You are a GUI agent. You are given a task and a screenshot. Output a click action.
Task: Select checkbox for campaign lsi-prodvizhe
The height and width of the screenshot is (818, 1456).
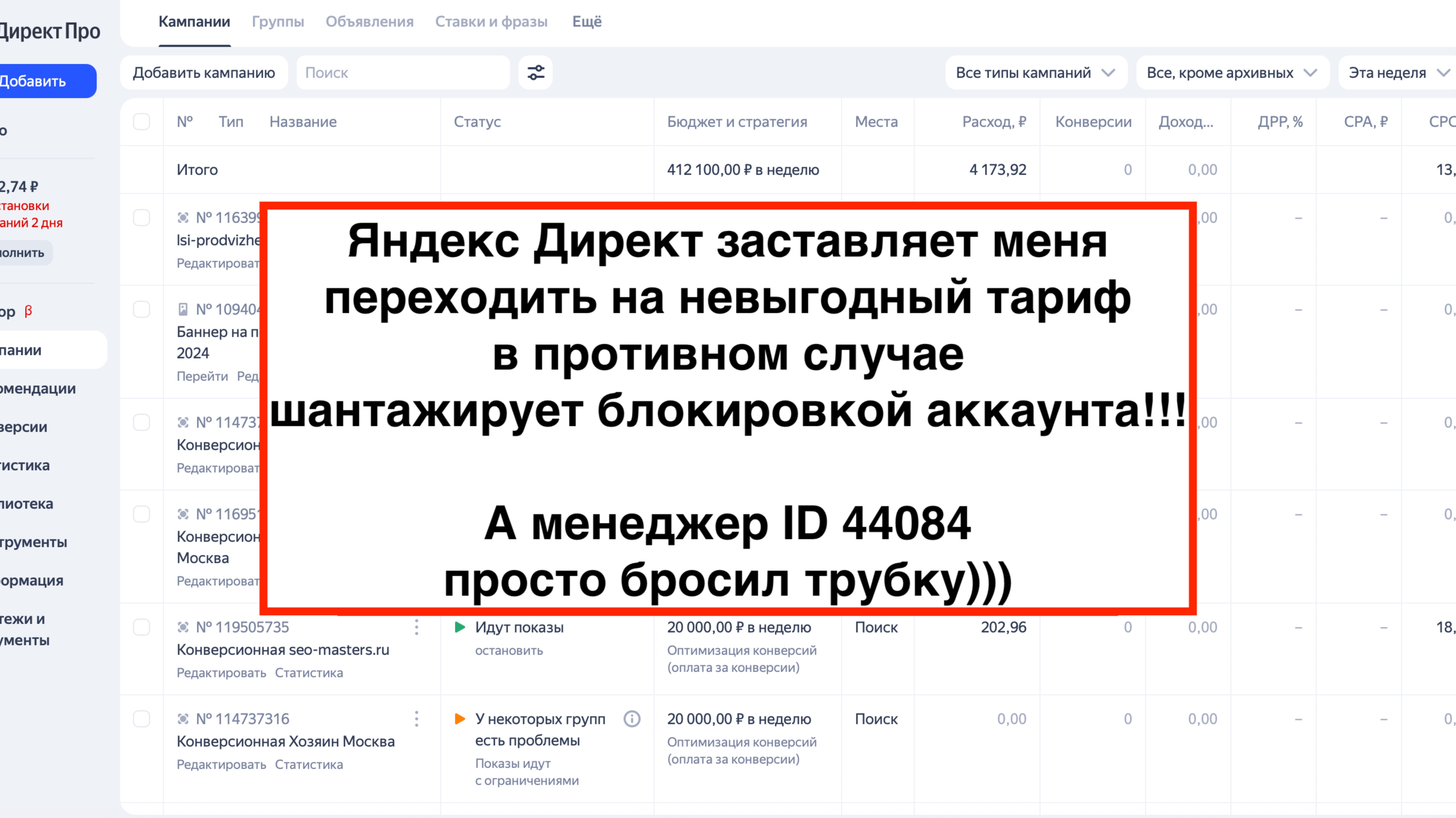(x=141, y=218)
